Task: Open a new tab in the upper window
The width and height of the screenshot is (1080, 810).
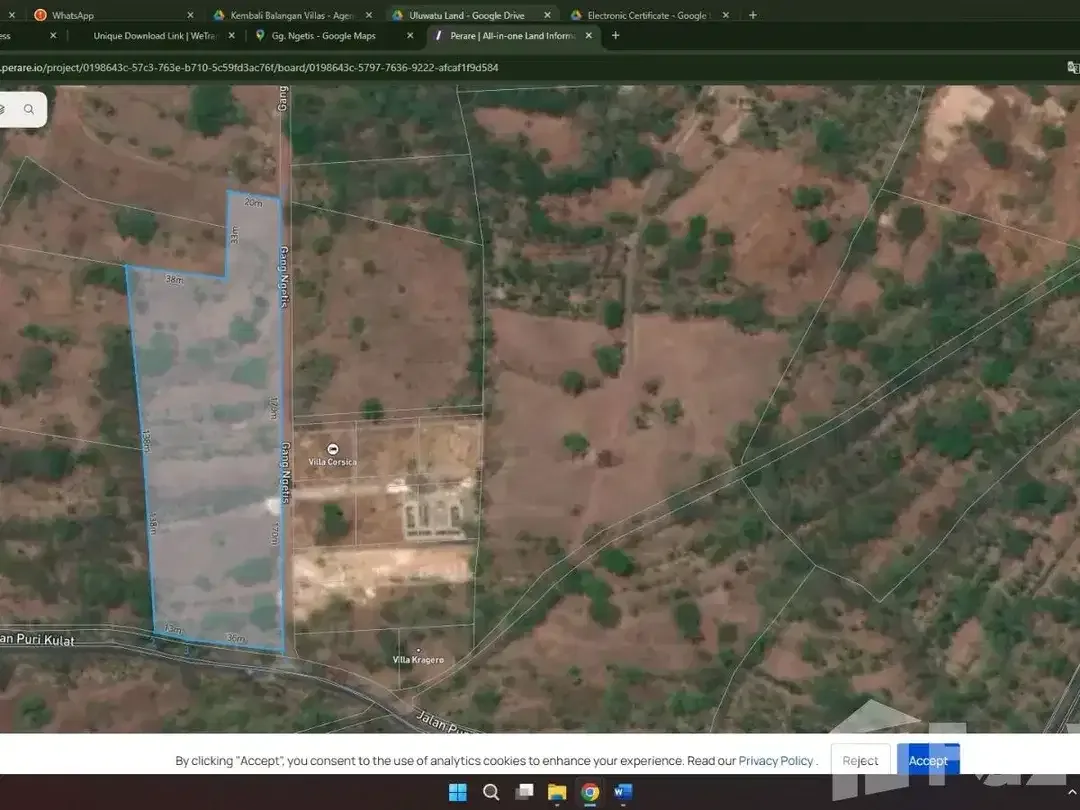Action: (753, 15)
